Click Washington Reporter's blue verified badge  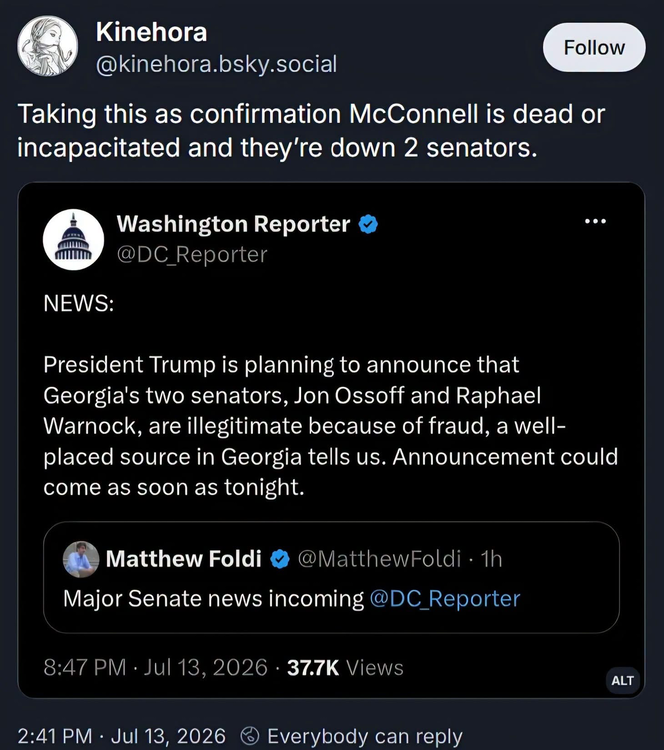368,224
